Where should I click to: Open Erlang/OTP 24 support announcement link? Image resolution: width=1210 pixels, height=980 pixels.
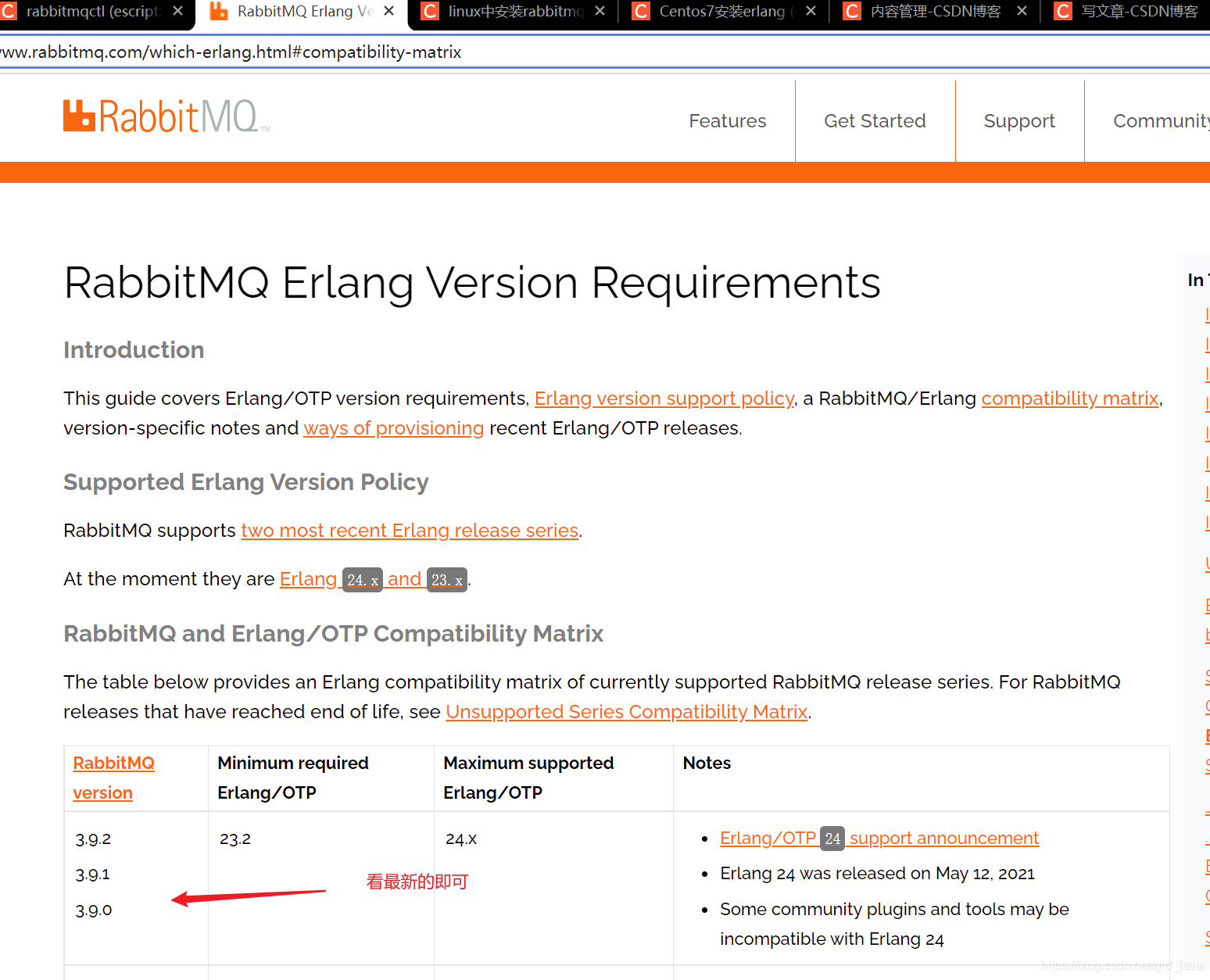tap(879, 839)
